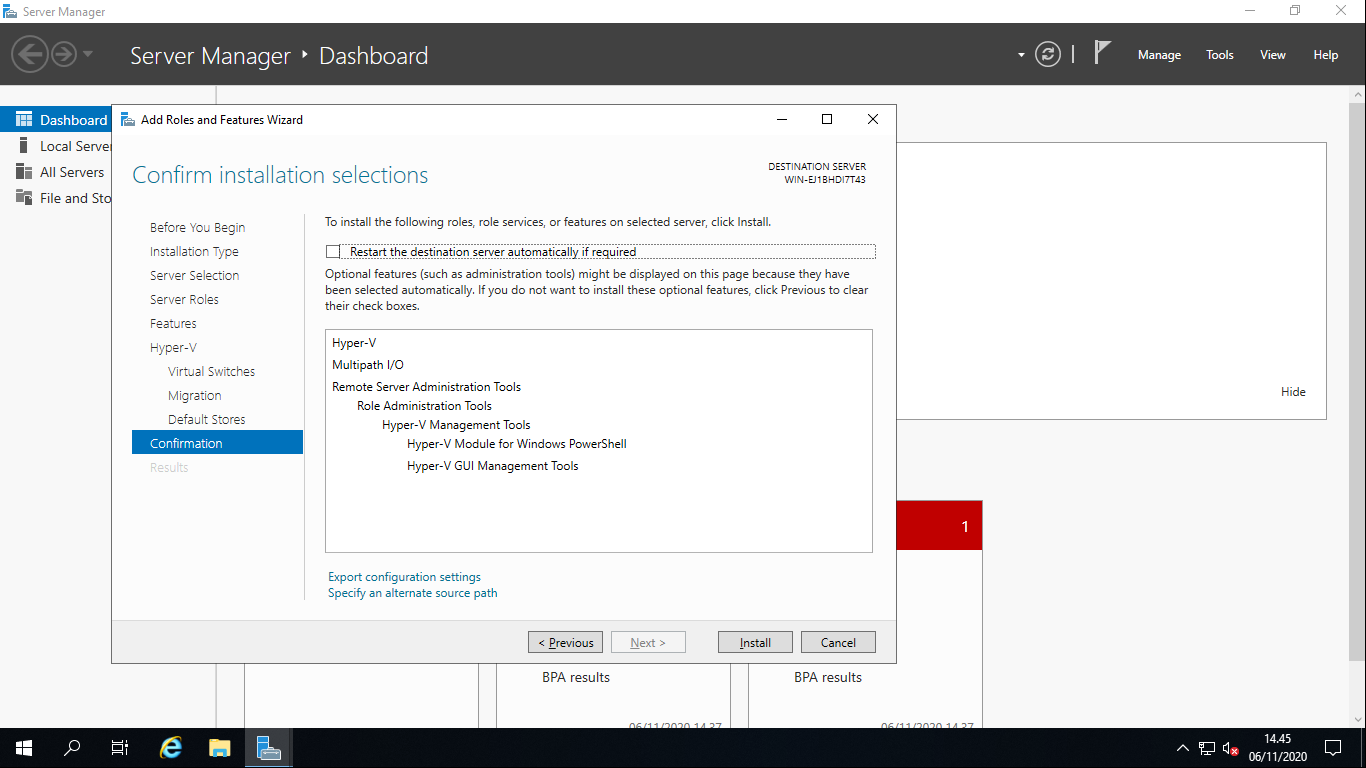Open the Tools menu
The image size is (1366, 768).
tap(1220, 55)
